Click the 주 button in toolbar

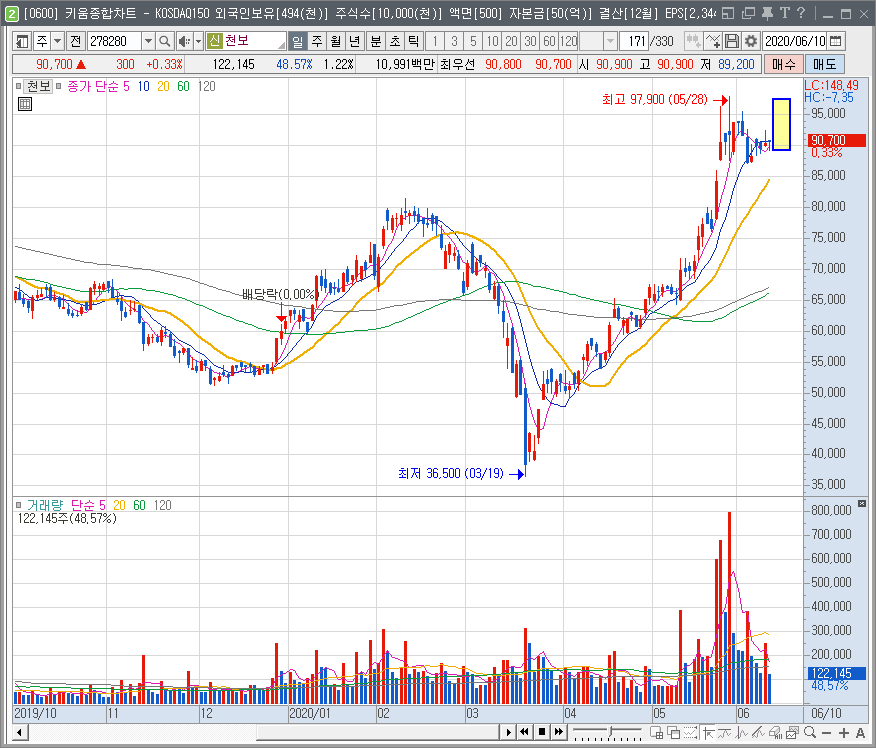[42, 41]
